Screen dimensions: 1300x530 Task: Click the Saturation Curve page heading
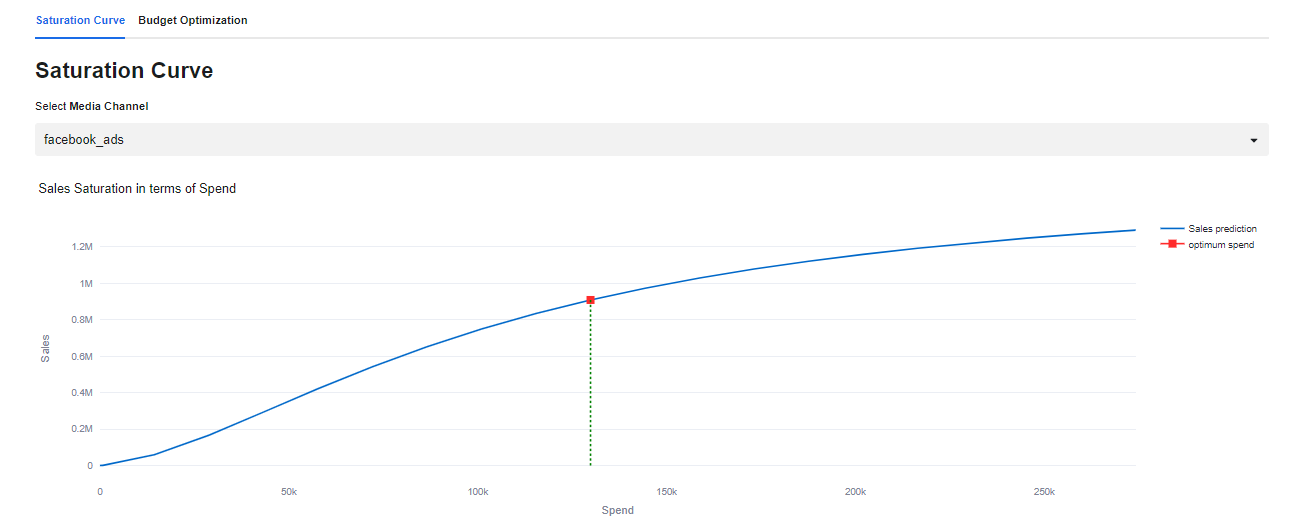pos(124,70)
